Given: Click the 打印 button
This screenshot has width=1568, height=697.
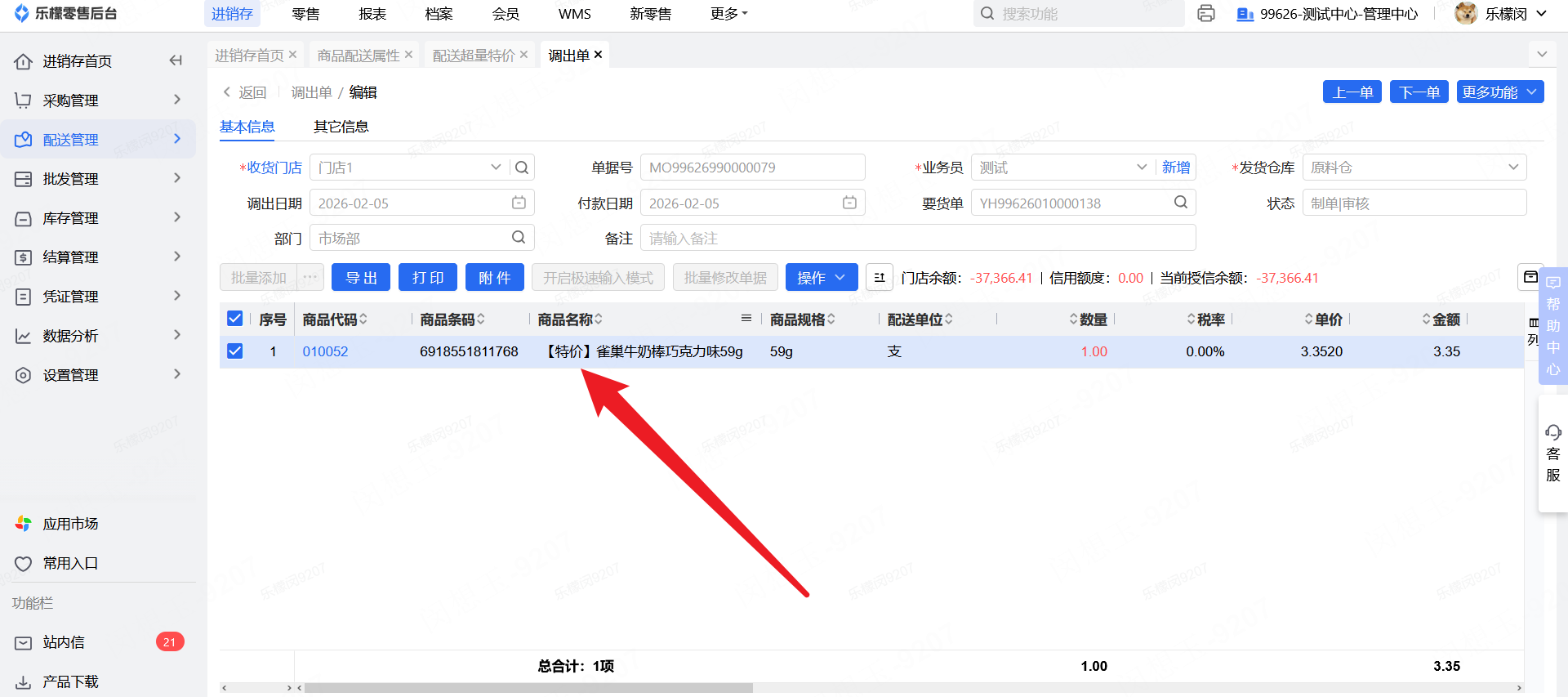Looking at the screenshot, I should [428, 278].
